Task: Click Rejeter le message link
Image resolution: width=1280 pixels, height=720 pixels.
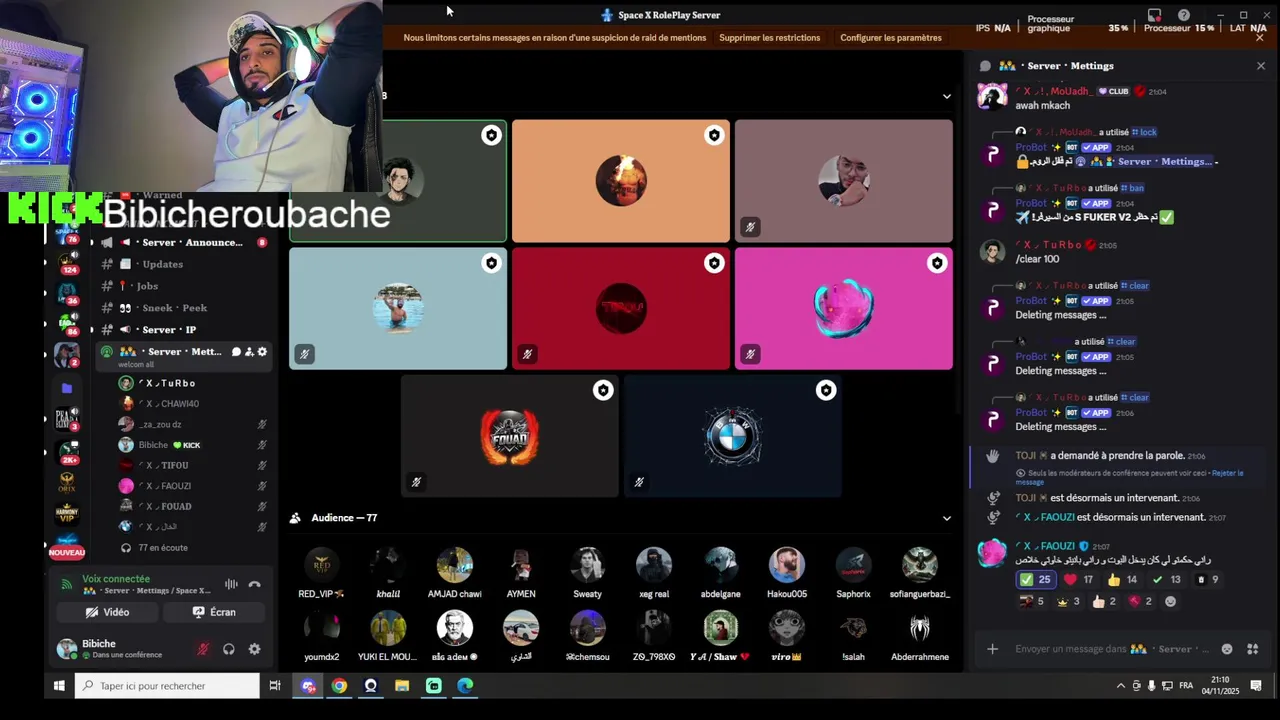Action: coord(1228,473)
